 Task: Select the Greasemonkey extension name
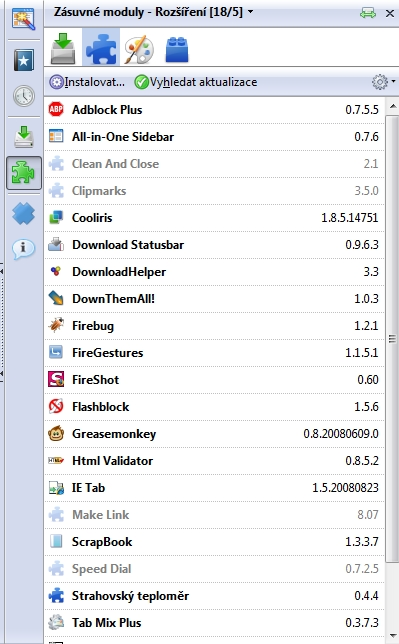click(x=114, y=434)
